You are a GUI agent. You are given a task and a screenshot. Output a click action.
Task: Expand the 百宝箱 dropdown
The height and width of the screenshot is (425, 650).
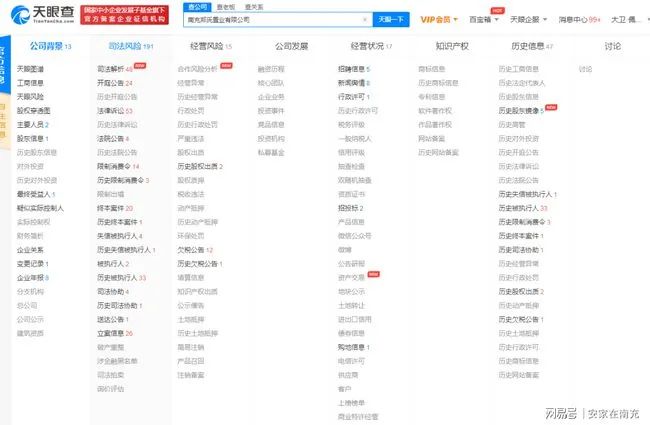click(x=484, y=19)
